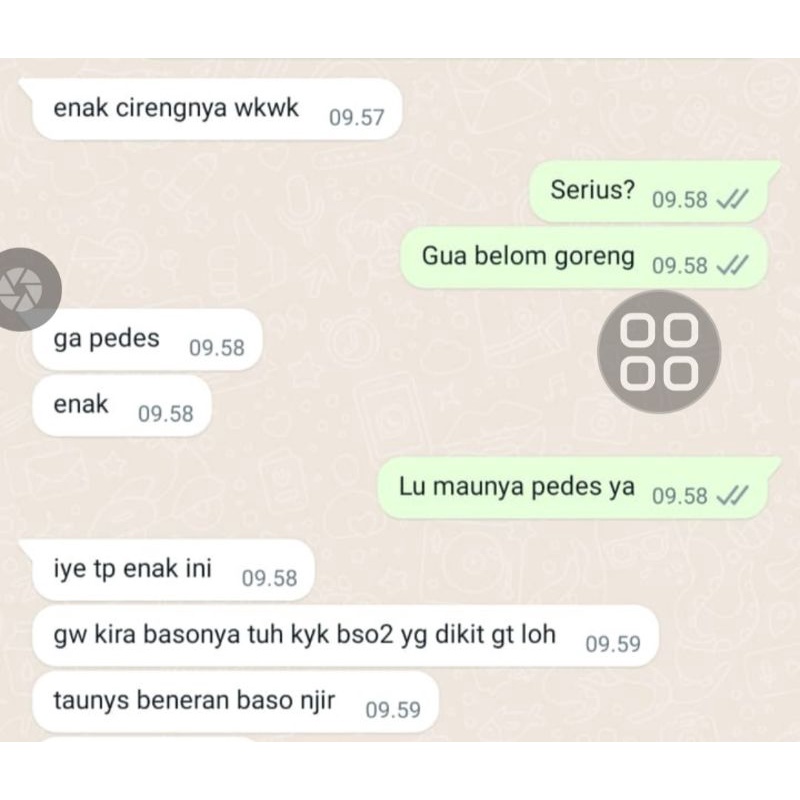This screenshot has width=800, height=800.
Task: Click read checkmarks on 'Gua belom goreng'
Action: [733, 265]
